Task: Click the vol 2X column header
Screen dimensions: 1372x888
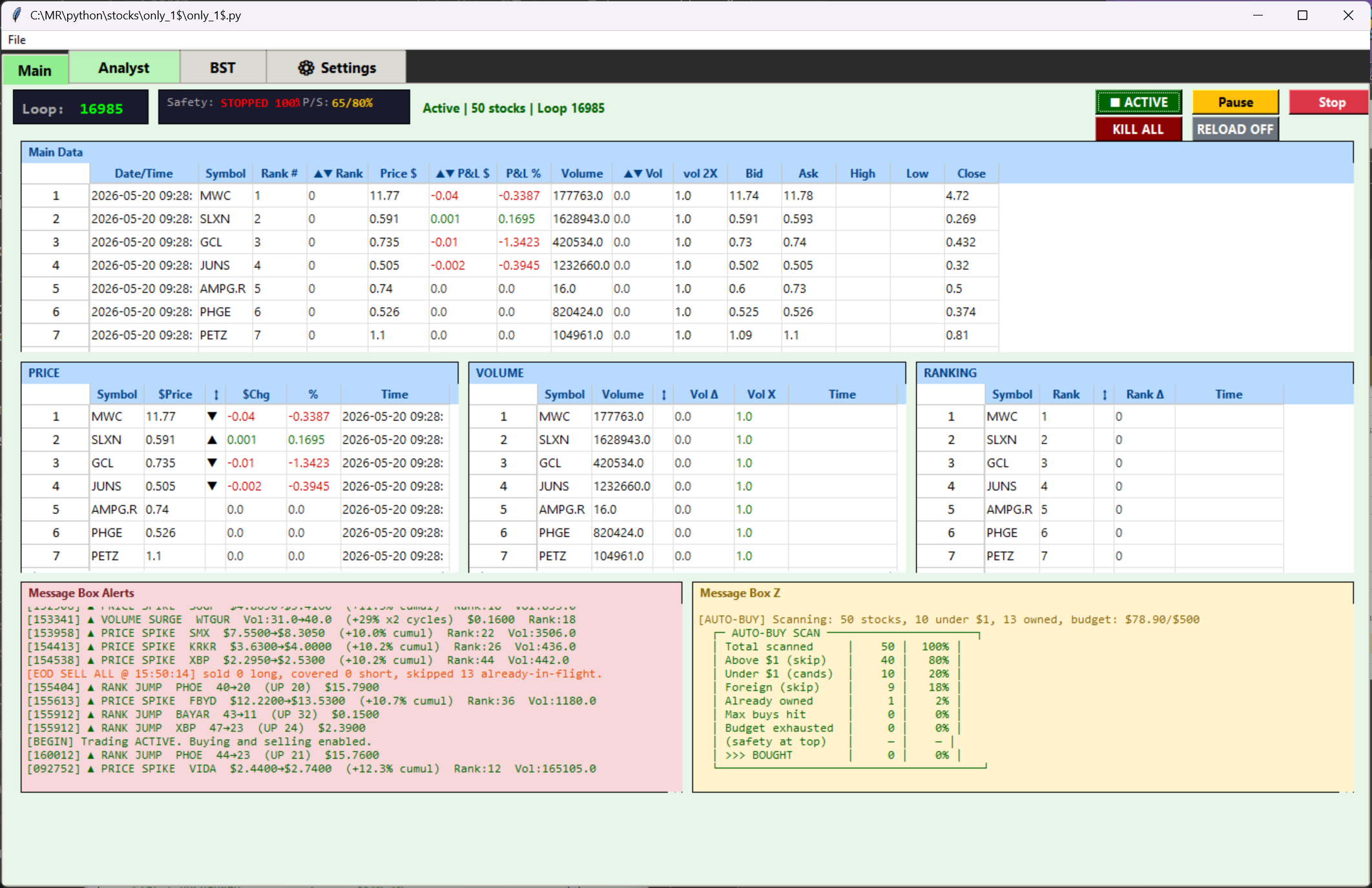Action: point(700,173)
